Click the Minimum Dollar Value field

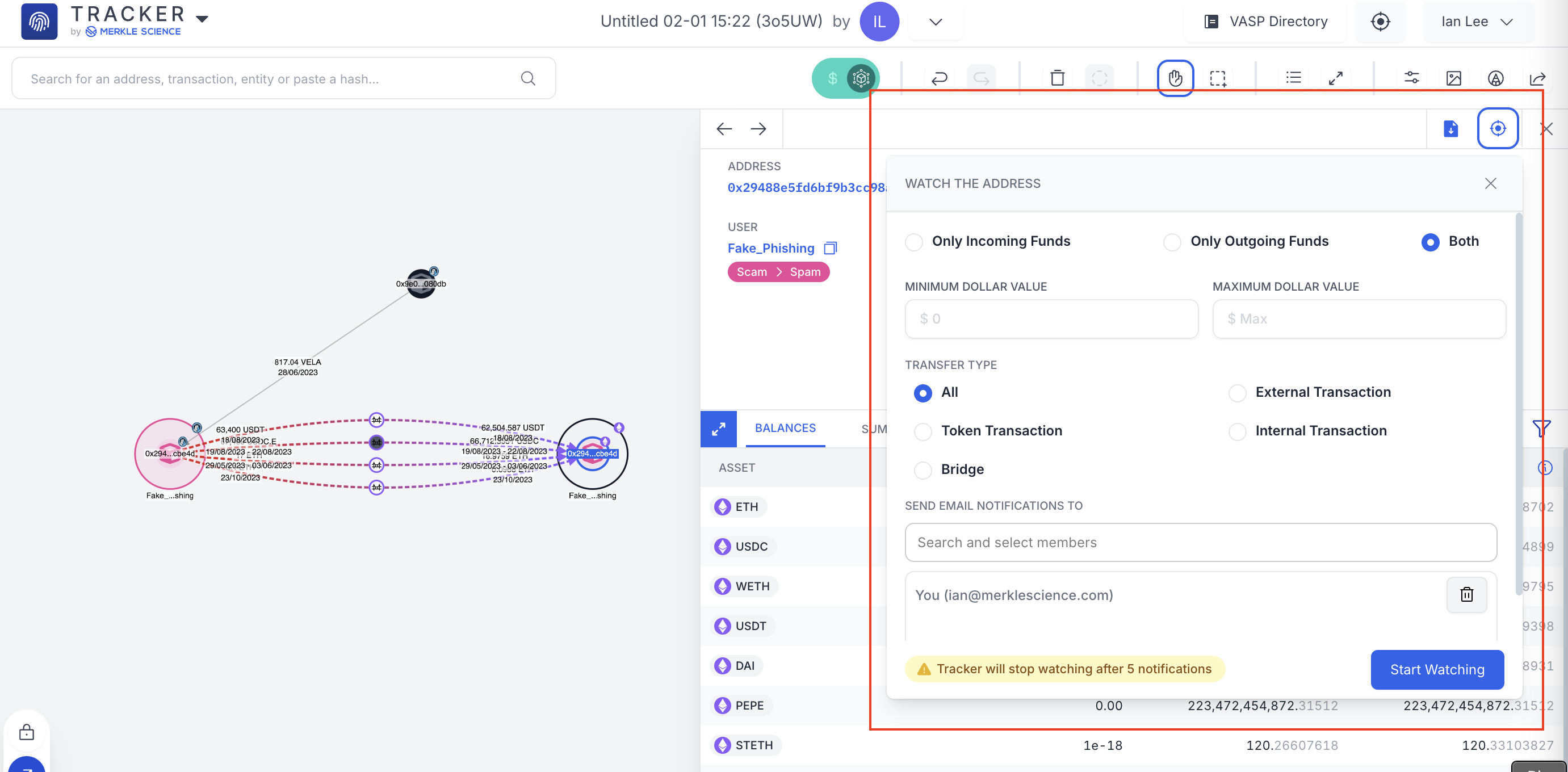tap(1051, 318)
